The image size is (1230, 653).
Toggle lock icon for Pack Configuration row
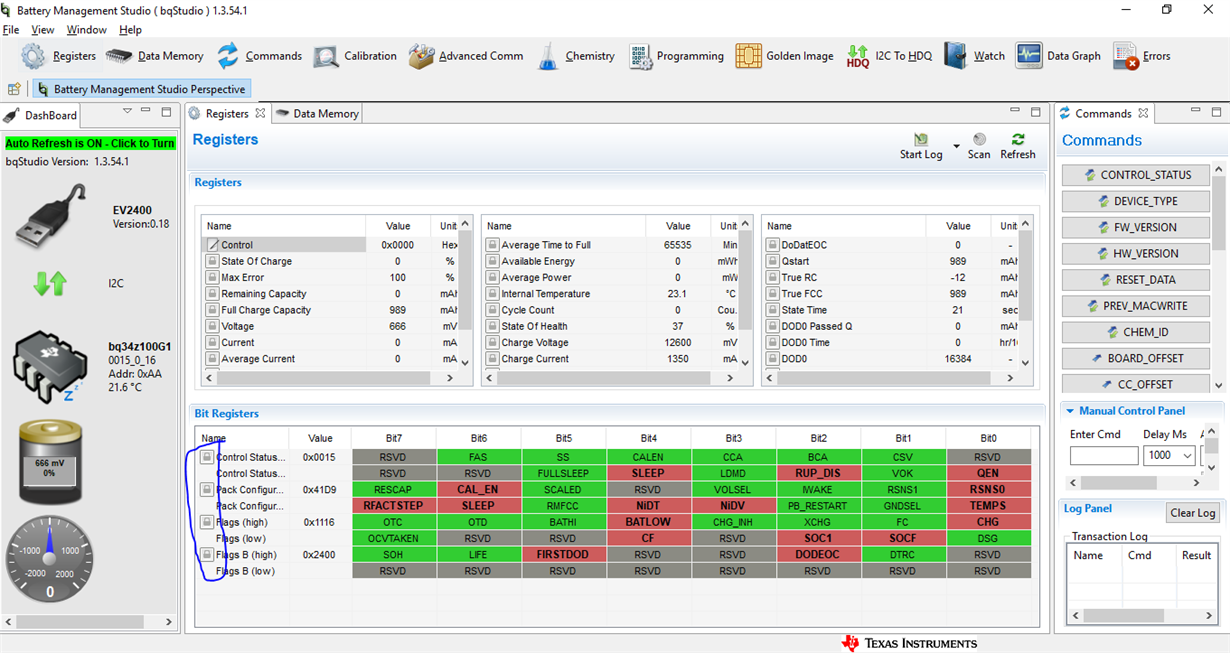tap(207, 490)
